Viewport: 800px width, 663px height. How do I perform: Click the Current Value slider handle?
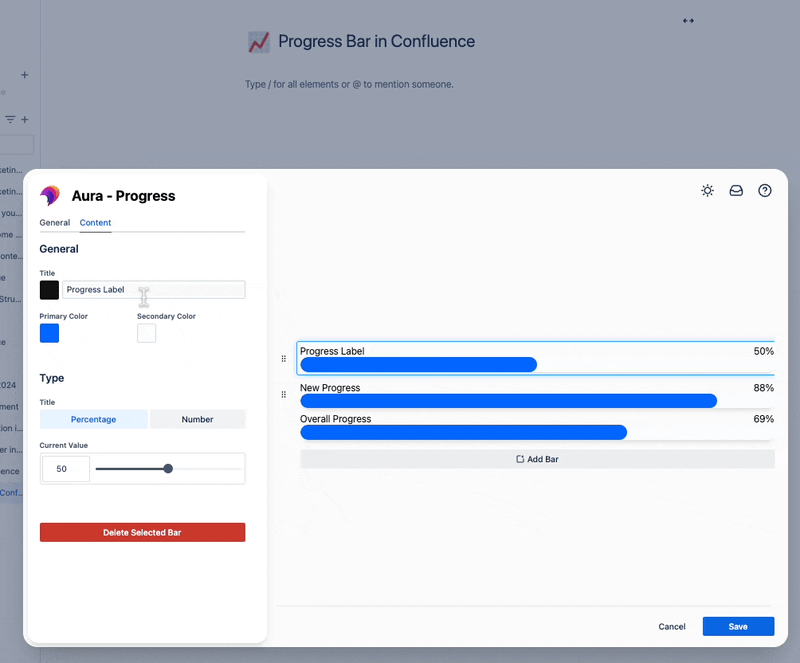pos(167,467)
